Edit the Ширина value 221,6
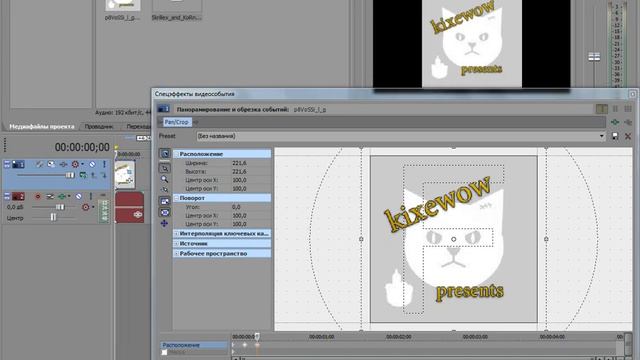The height and width of the screenshot is (360, 640). [x=239, y=163]
